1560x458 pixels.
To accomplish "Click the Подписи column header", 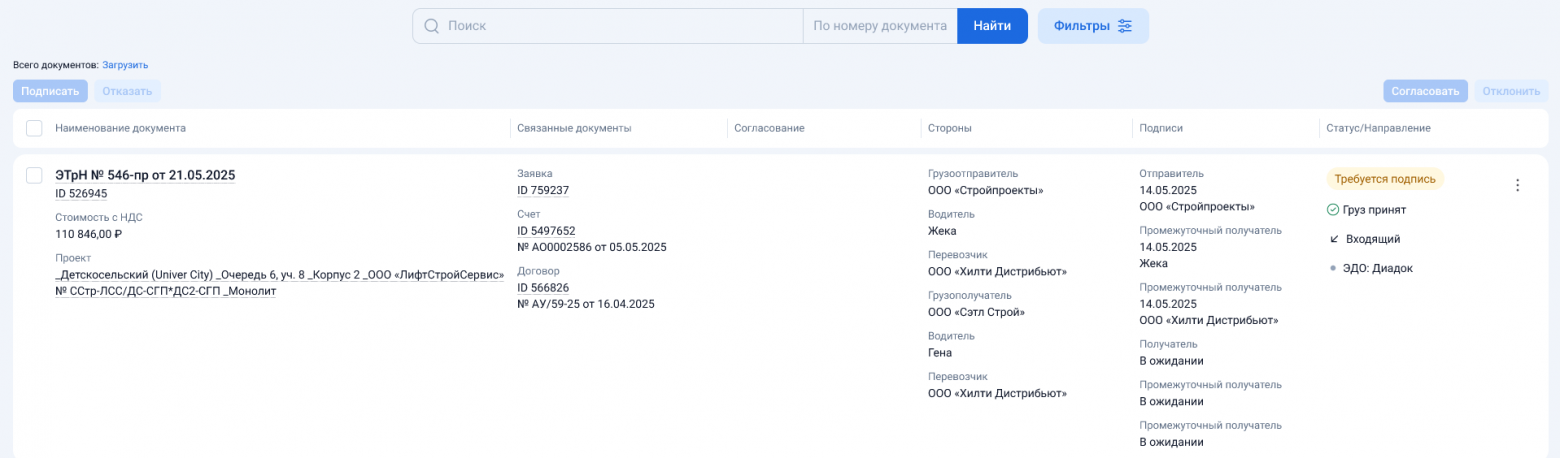I will (1161, 128).
